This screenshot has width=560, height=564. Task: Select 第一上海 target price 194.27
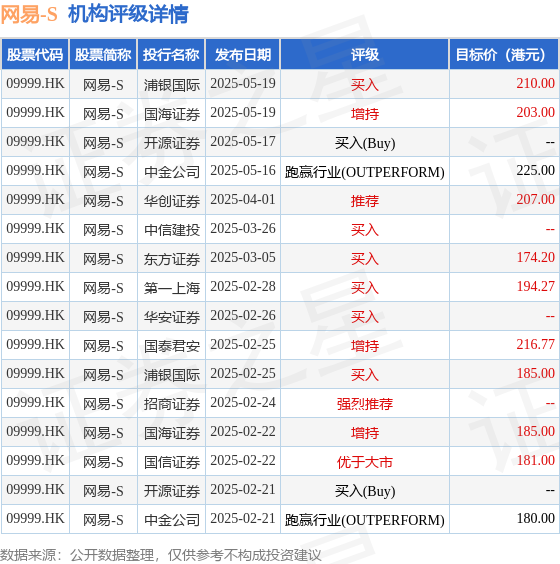point(536,286)
